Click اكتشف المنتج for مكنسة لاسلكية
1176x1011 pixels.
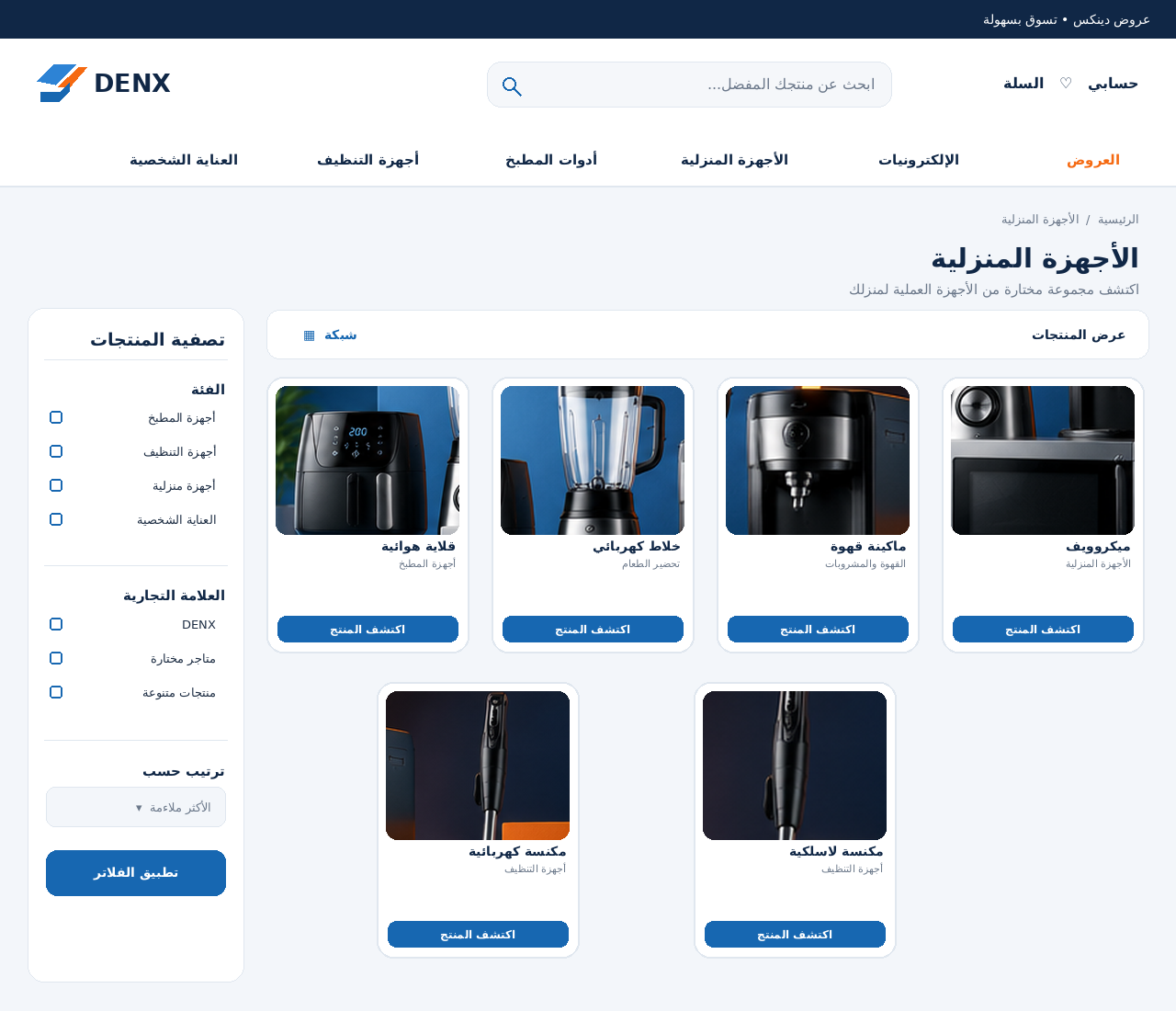(795, 935)
